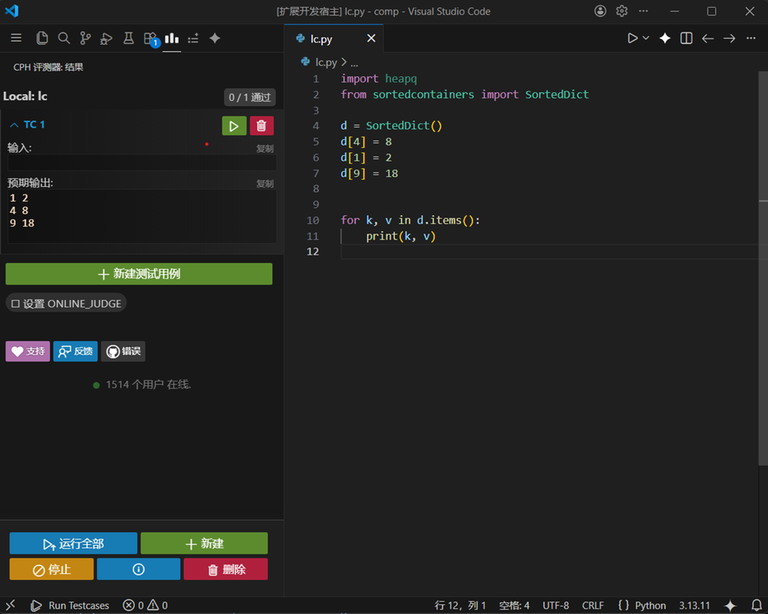Screen dimensions: 768x614
Task: Click the 0 / 1 passed badge
Action: coord(250,97)
